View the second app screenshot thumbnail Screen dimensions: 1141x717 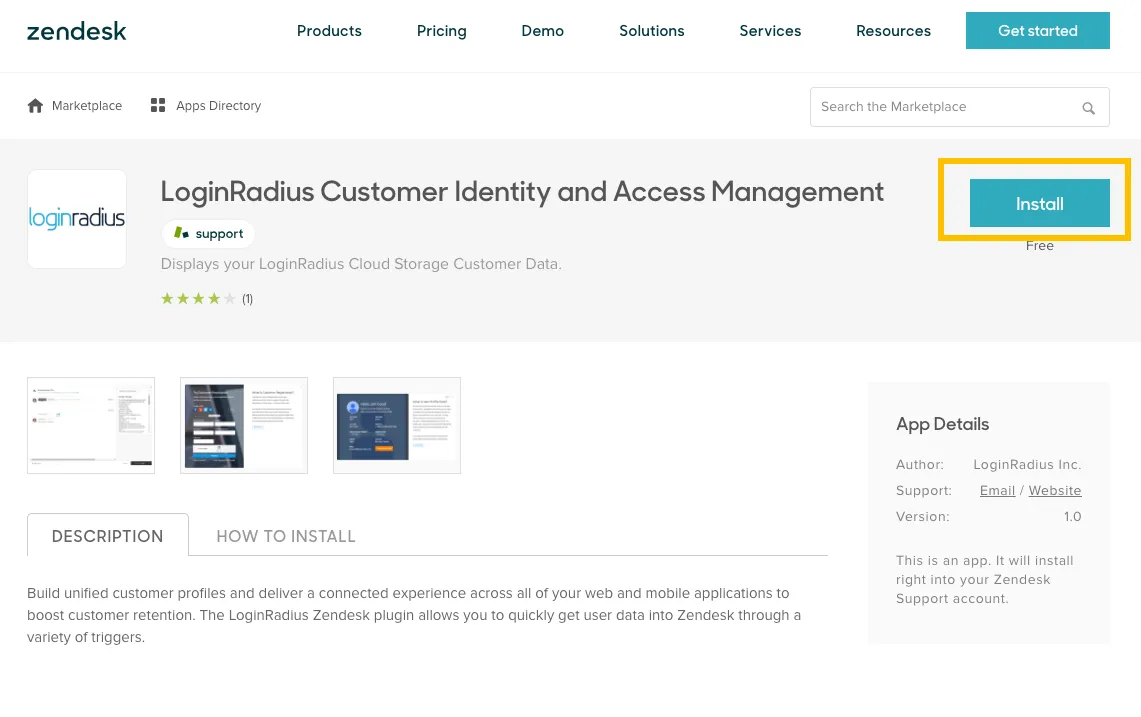click(x=244, y=425)
